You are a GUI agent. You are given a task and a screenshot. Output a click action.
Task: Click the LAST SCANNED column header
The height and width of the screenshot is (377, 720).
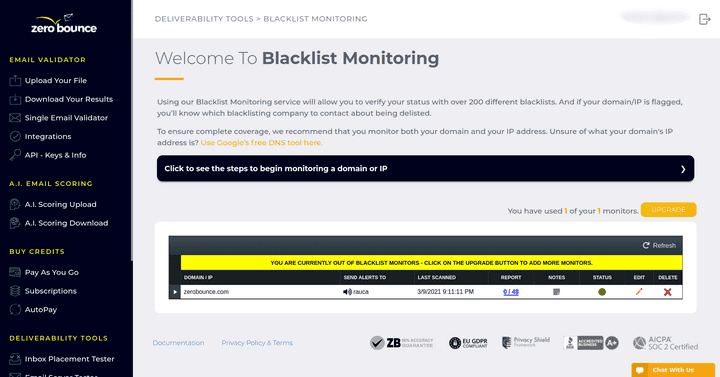pos(436,277)
